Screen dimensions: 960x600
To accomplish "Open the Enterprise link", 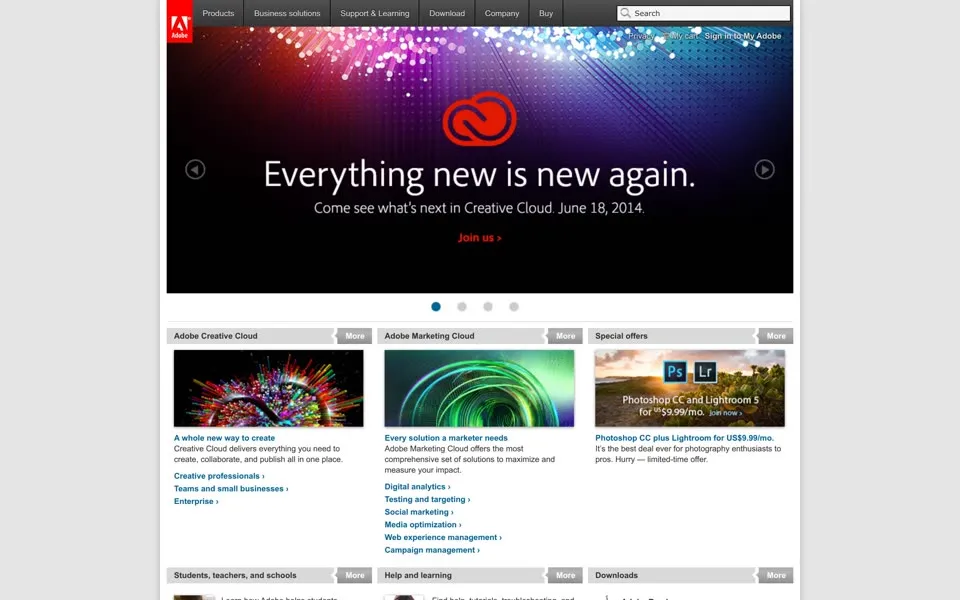I will coord(196,501).
